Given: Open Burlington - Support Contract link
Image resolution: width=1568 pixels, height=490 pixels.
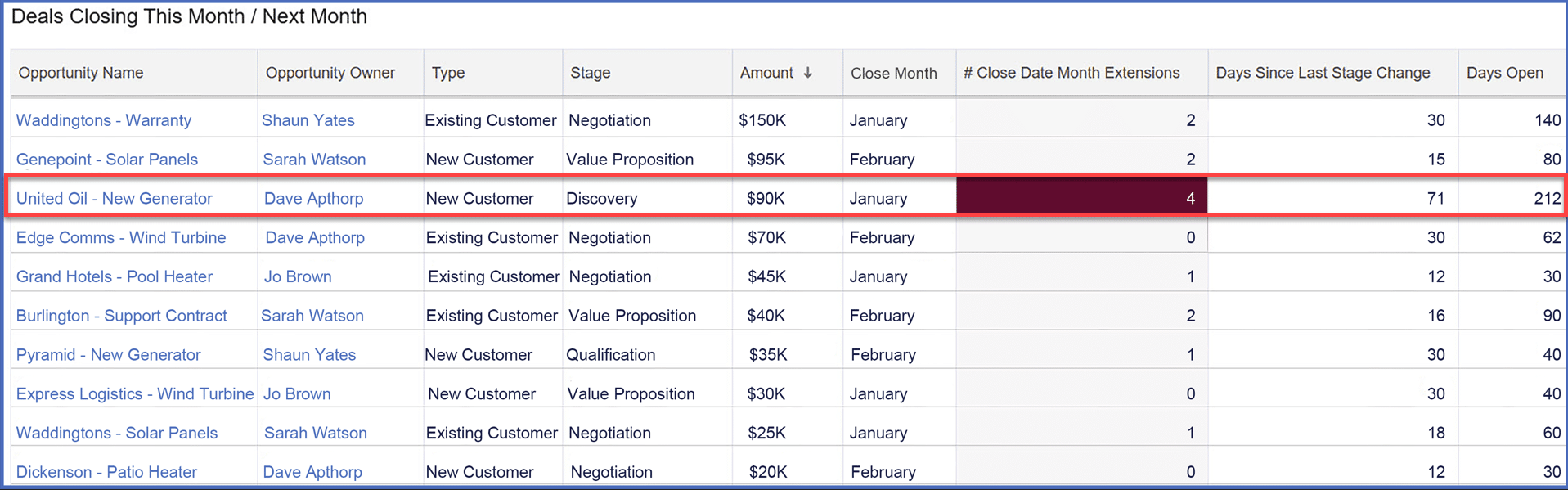Looking at the screenshot, I should 122,316.
